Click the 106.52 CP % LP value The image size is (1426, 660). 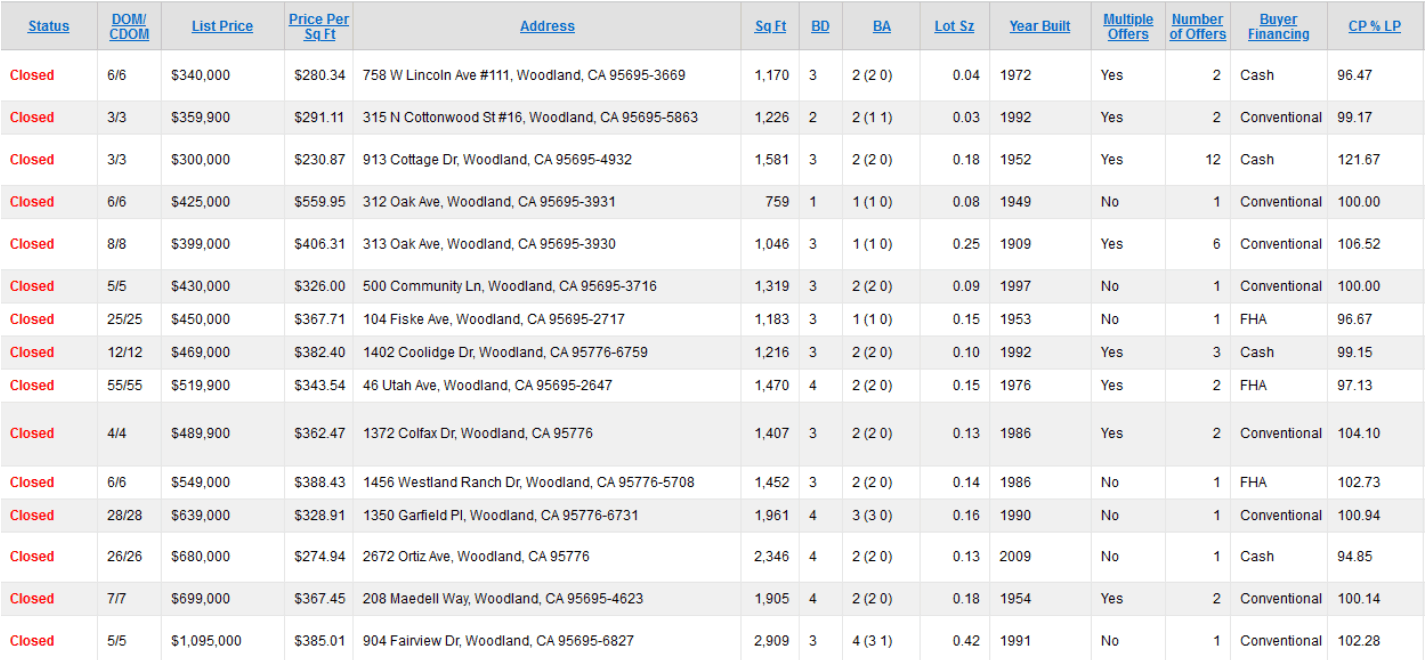pyautogui.click(x=1359, y=243)
